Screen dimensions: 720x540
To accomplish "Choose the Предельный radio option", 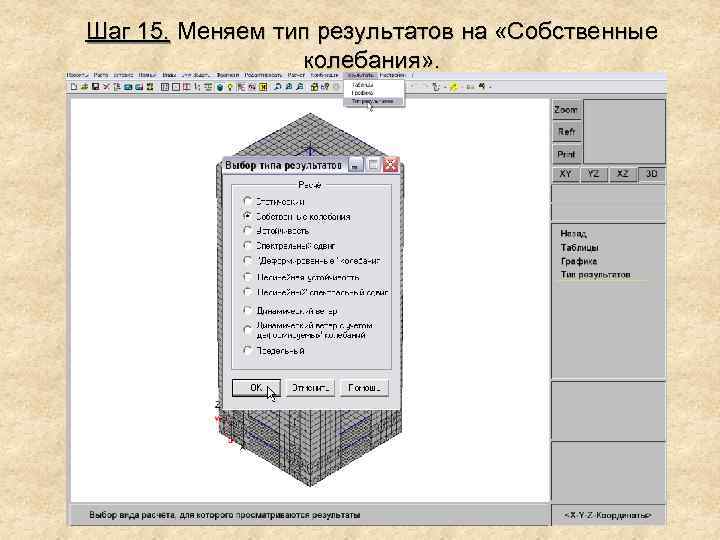I will coord(248,350).
